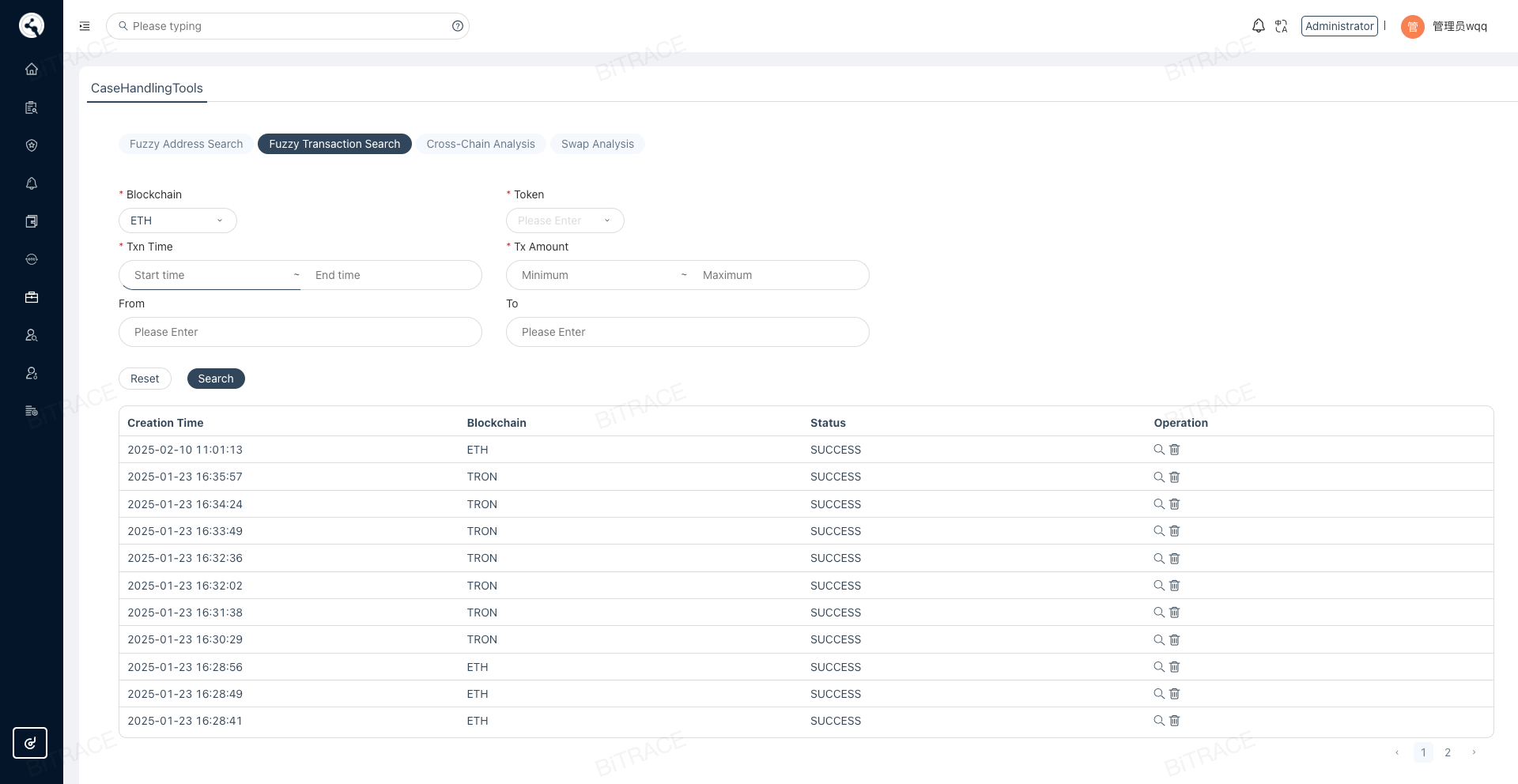Open the home icon in the sidebar

(32, 69)
